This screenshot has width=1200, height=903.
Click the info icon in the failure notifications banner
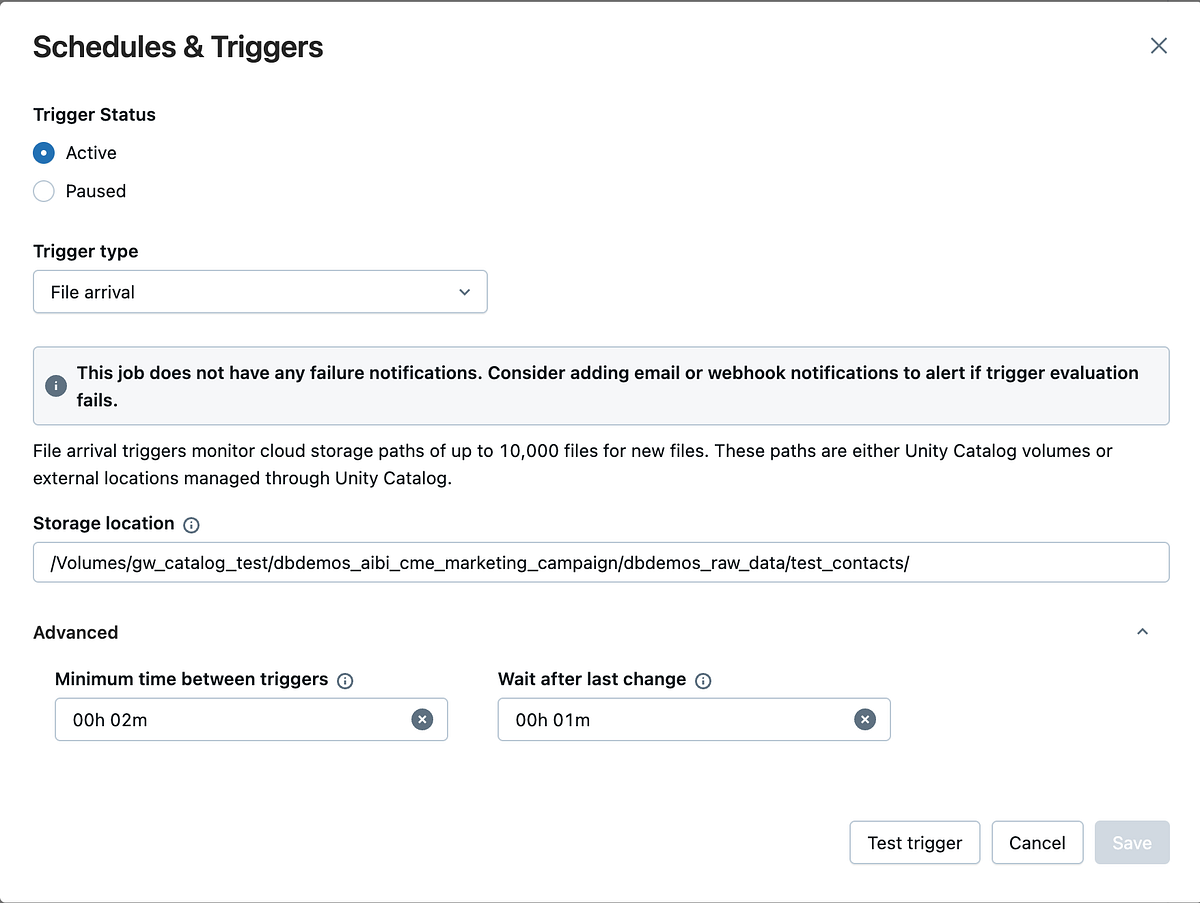(55, 385)
